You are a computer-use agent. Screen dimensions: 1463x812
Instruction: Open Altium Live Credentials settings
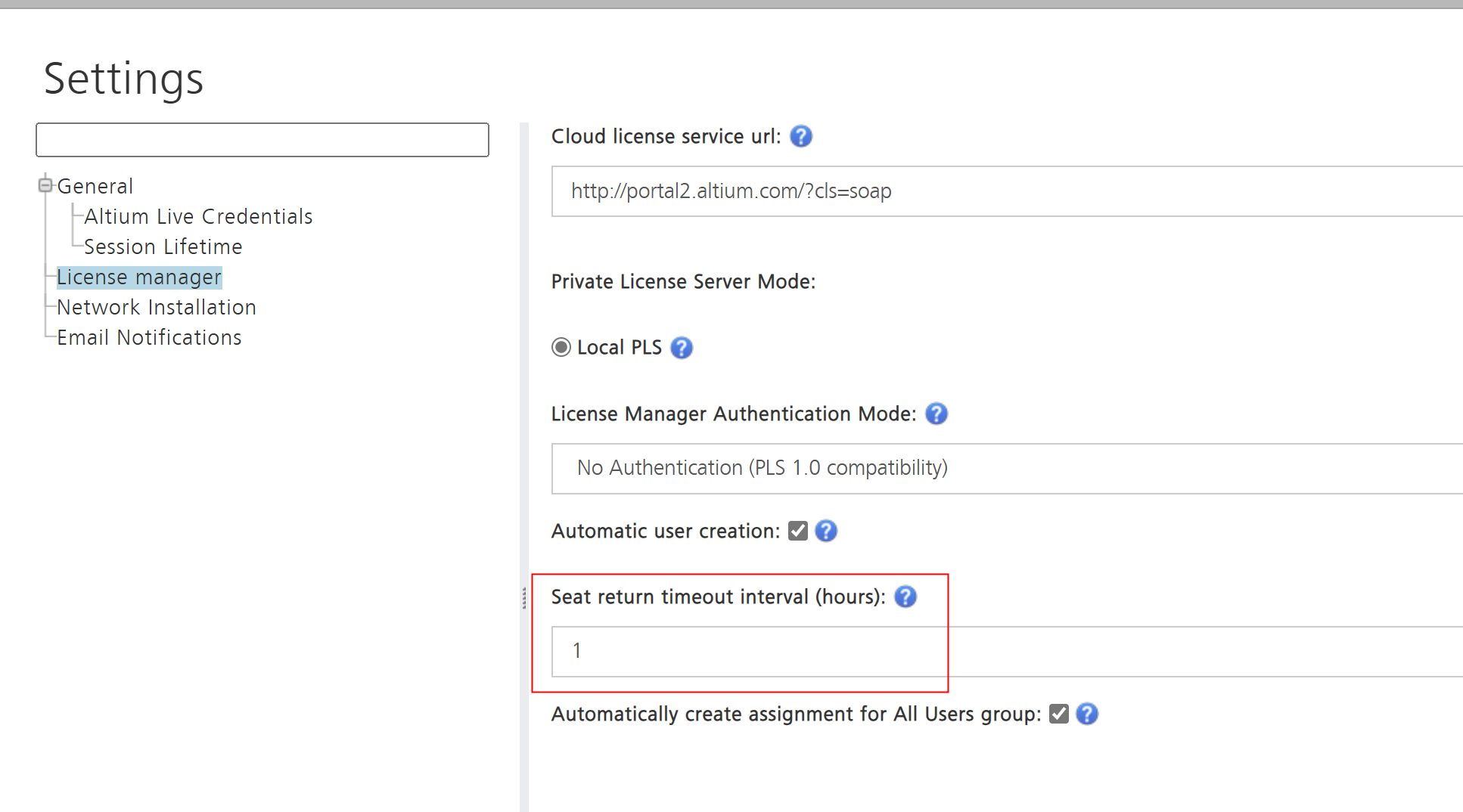click(198, 217)
